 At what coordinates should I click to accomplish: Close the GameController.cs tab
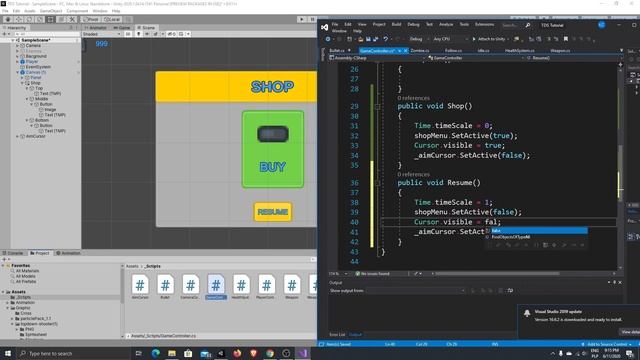(x=405, y=51)
